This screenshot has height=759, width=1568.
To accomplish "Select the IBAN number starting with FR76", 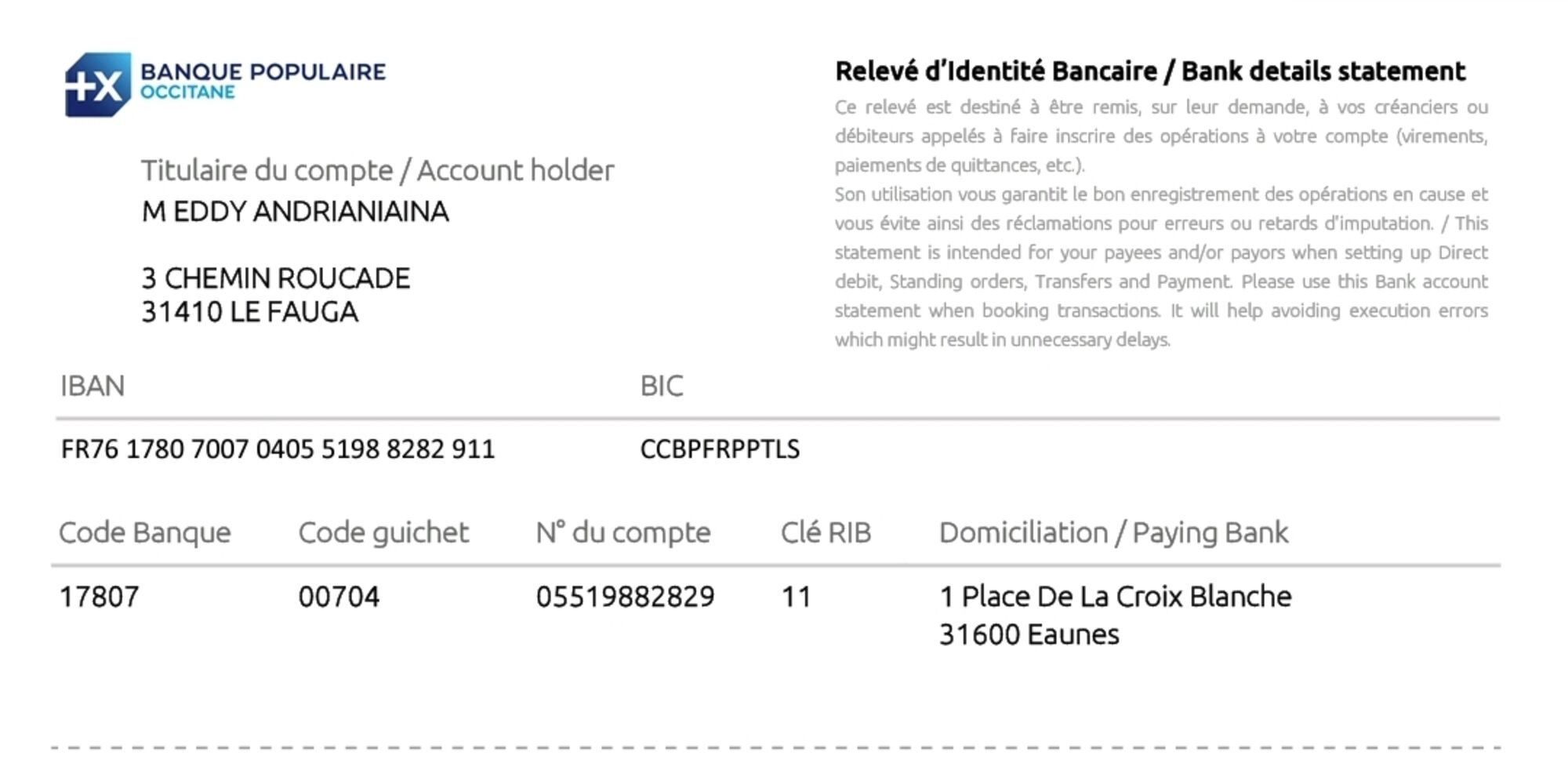I will [278, 449].
